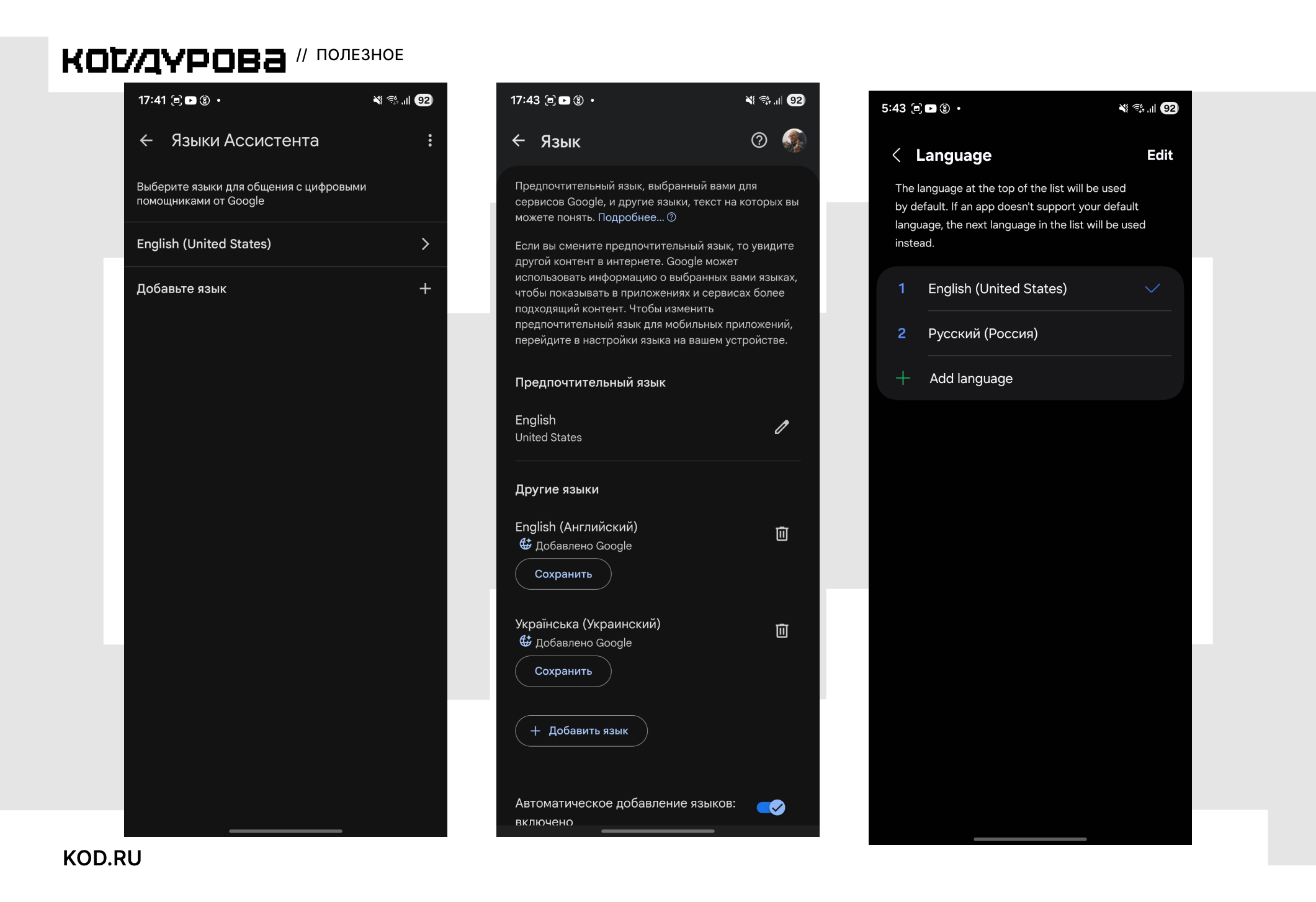This screenshot has height=902, width=1316.
Task: Tap Edit on the Language screen
Action: (1160, 155)
